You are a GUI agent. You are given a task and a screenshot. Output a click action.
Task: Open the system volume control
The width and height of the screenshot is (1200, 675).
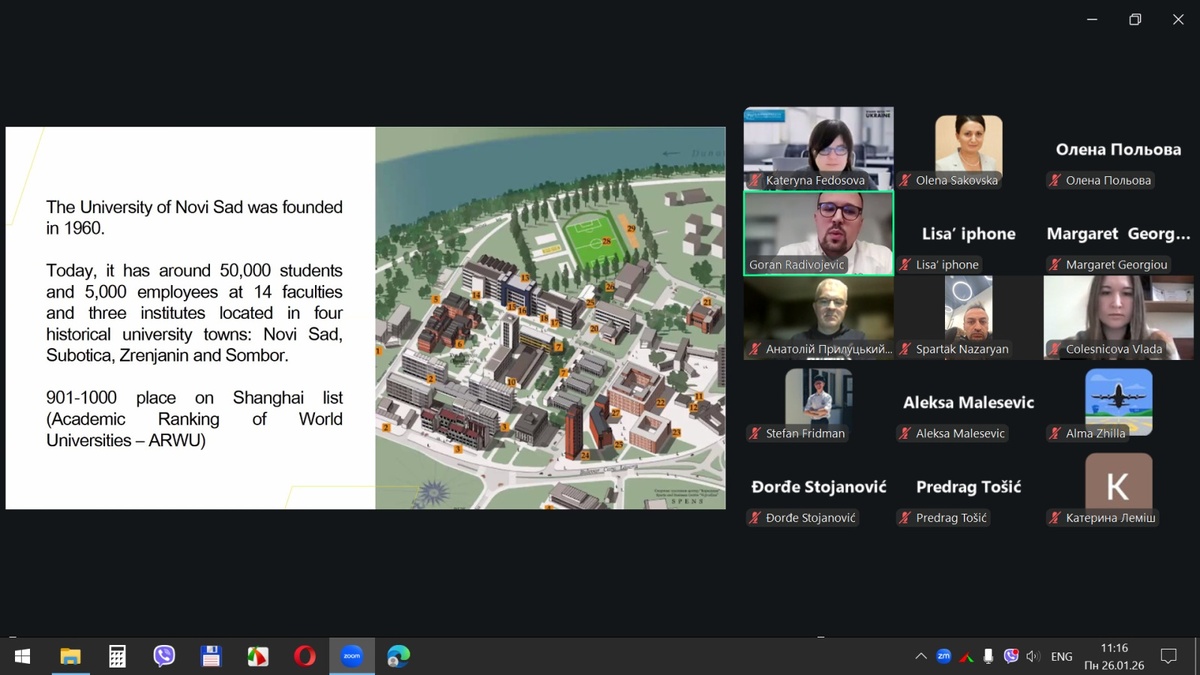pos(1033,656)
